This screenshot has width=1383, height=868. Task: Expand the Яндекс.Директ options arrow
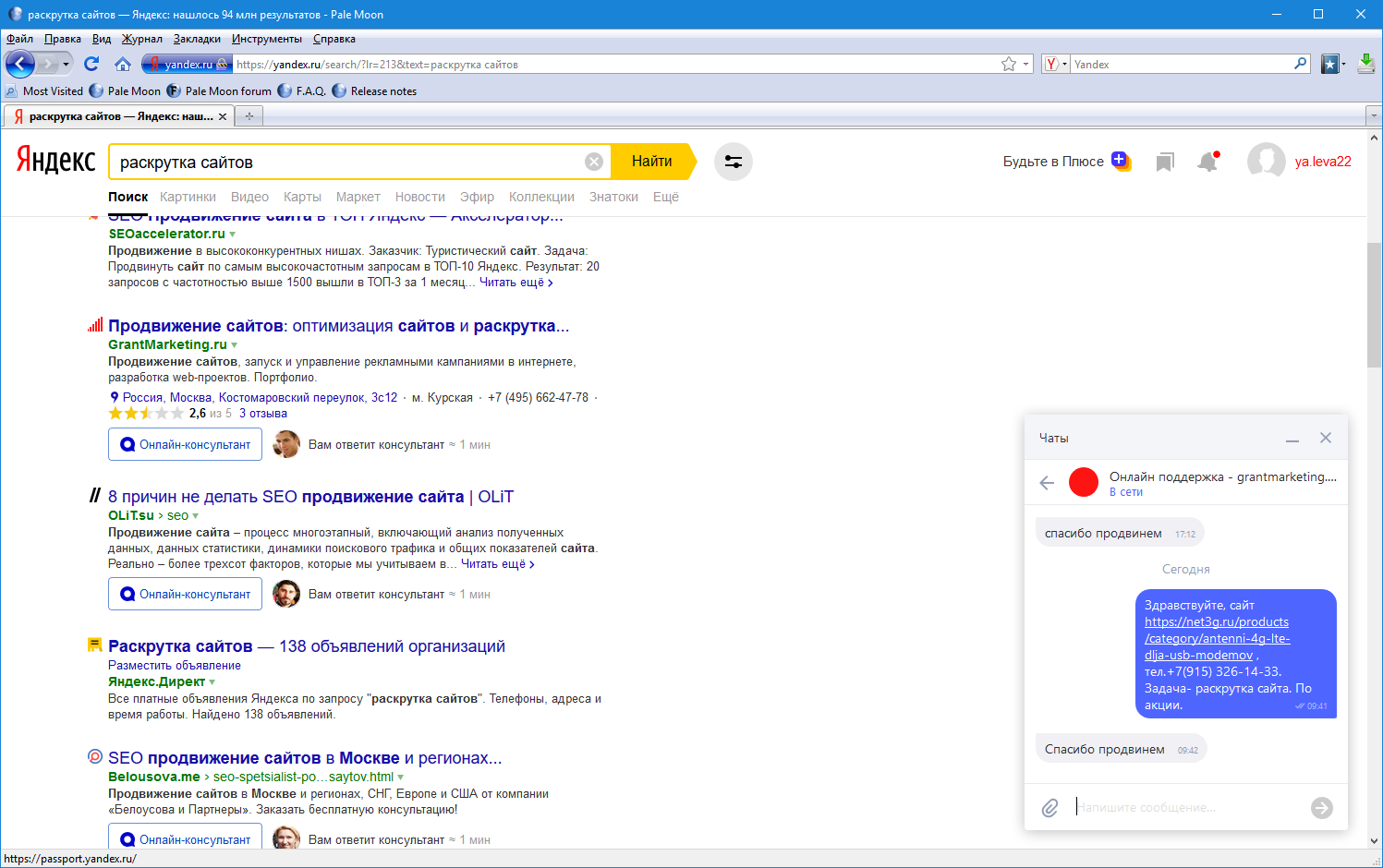(212, 682)
